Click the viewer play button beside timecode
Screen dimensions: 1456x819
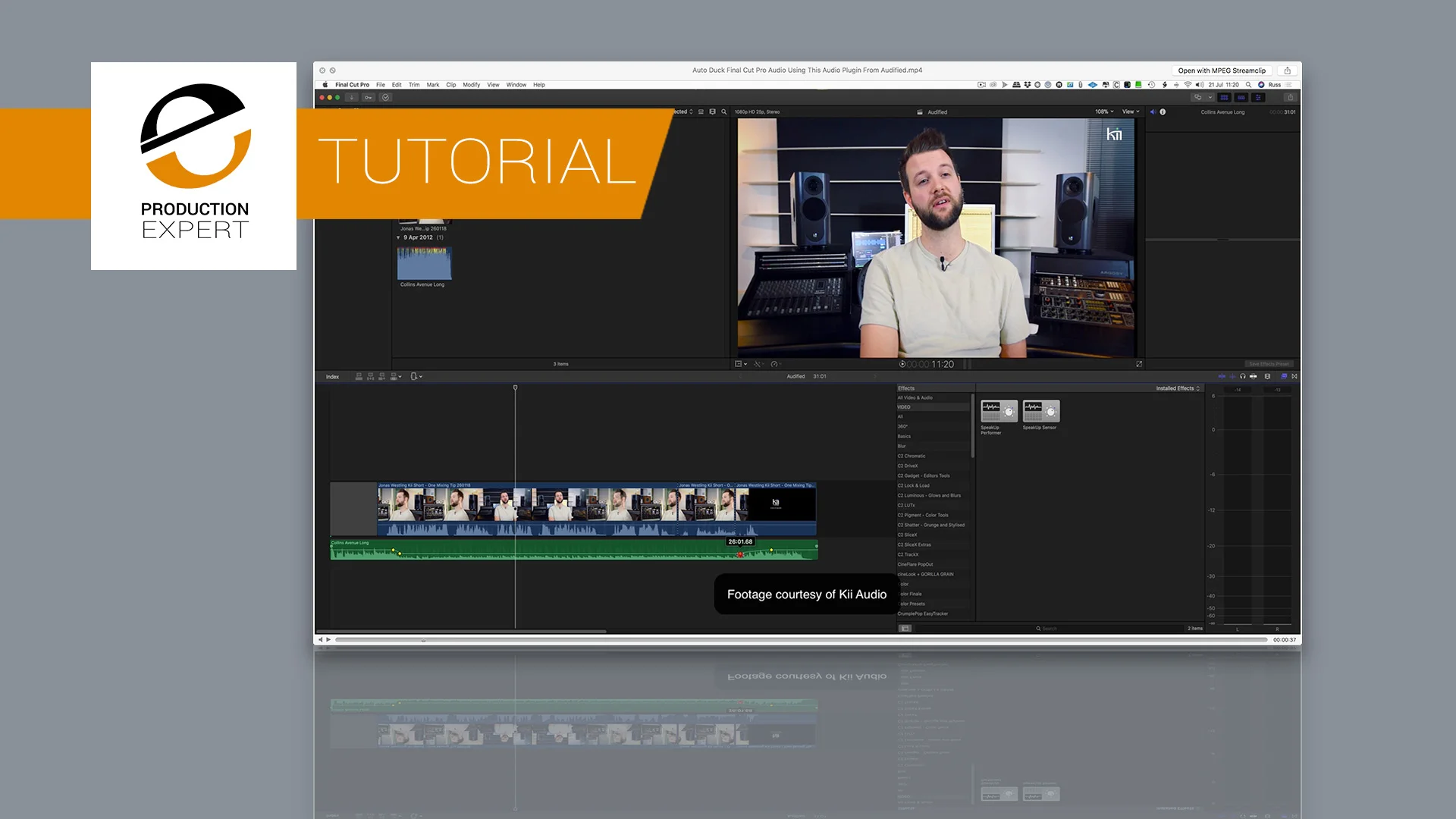click(902, 365)
